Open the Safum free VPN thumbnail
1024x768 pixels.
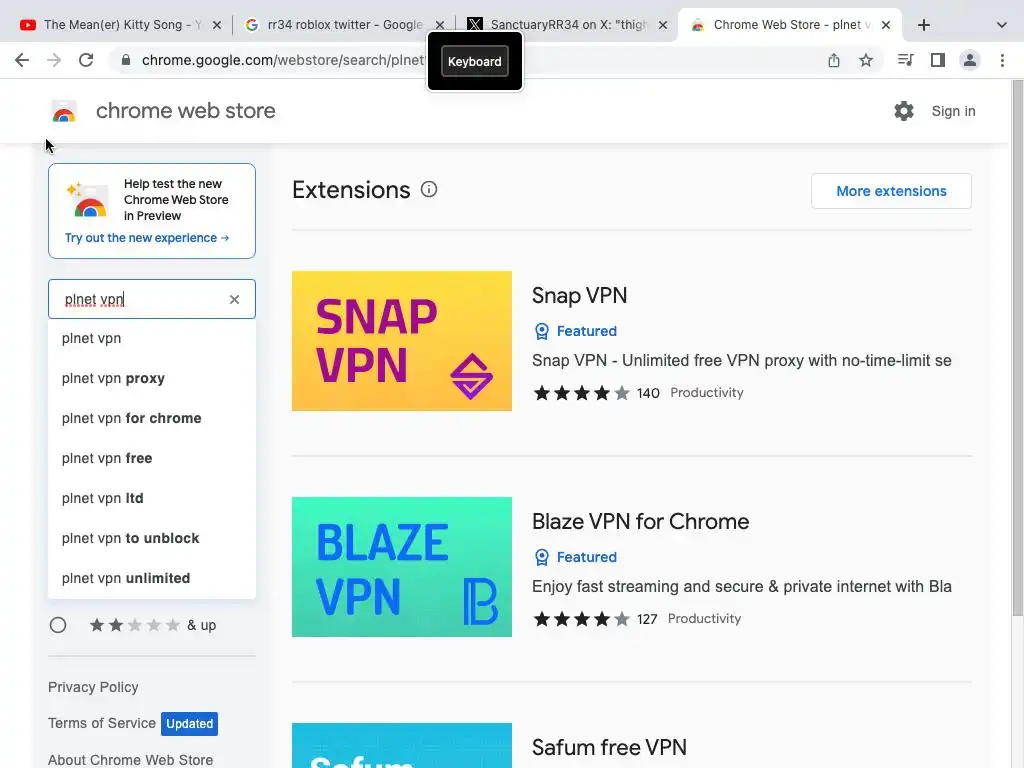402,745
